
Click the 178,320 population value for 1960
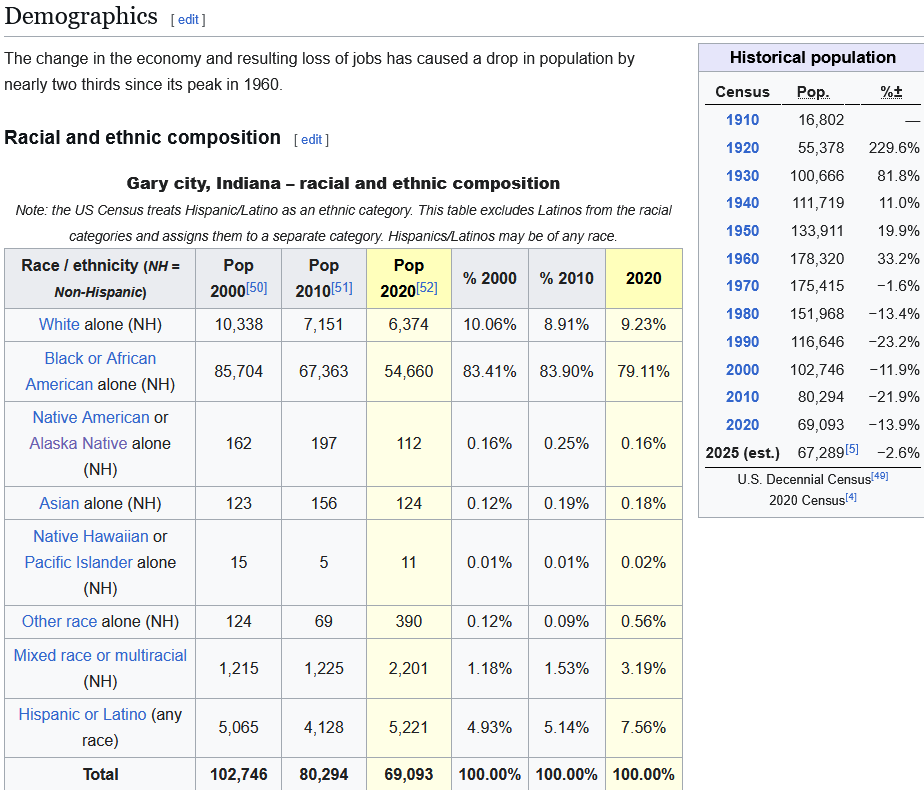[x=817, y=259]
